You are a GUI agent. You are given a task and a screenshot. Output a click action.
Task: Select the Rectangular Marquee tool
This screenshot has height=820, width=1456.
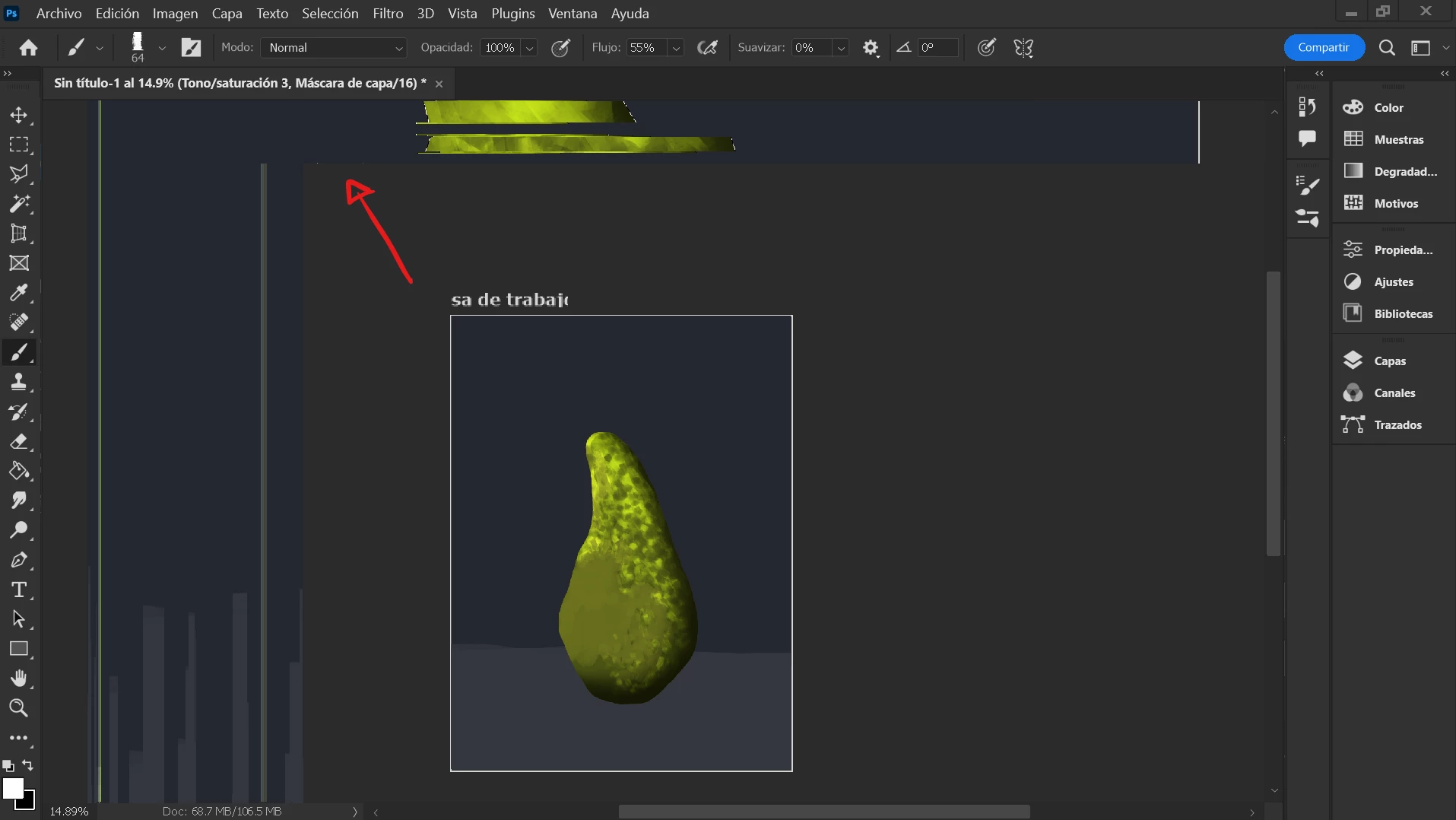(19, 145)
